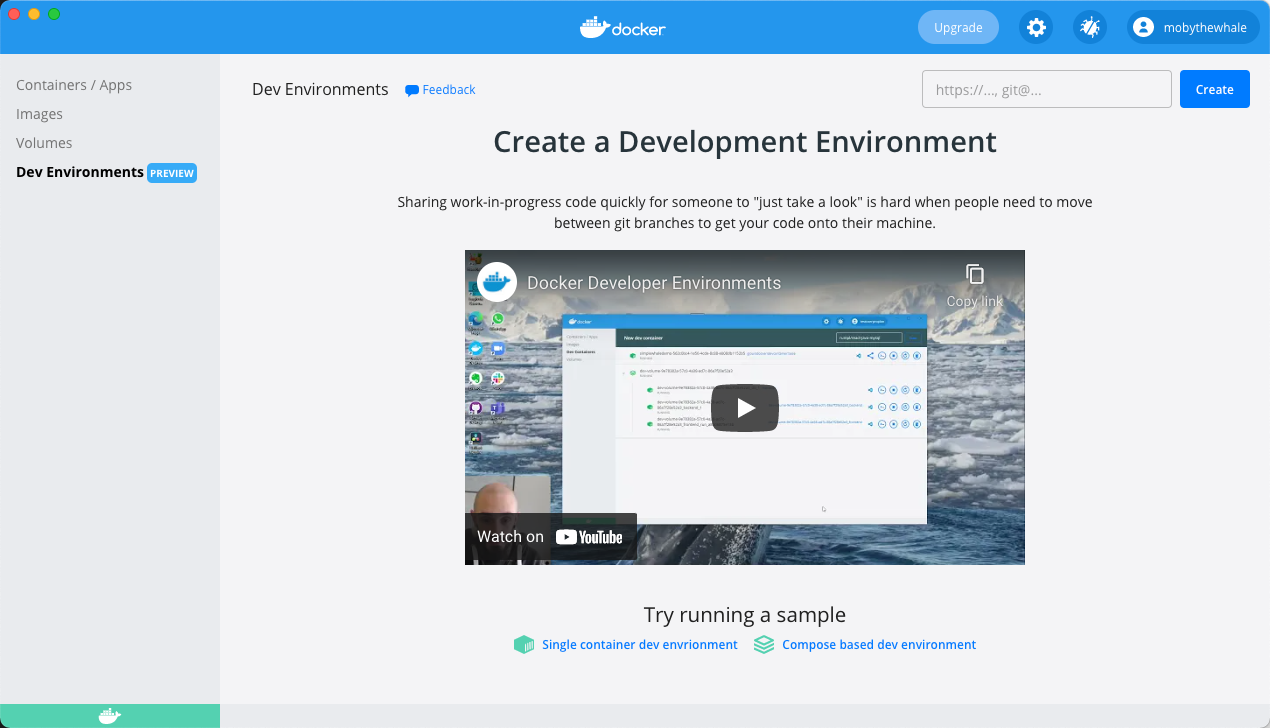Click the Upgrade button

coord(957,27)
